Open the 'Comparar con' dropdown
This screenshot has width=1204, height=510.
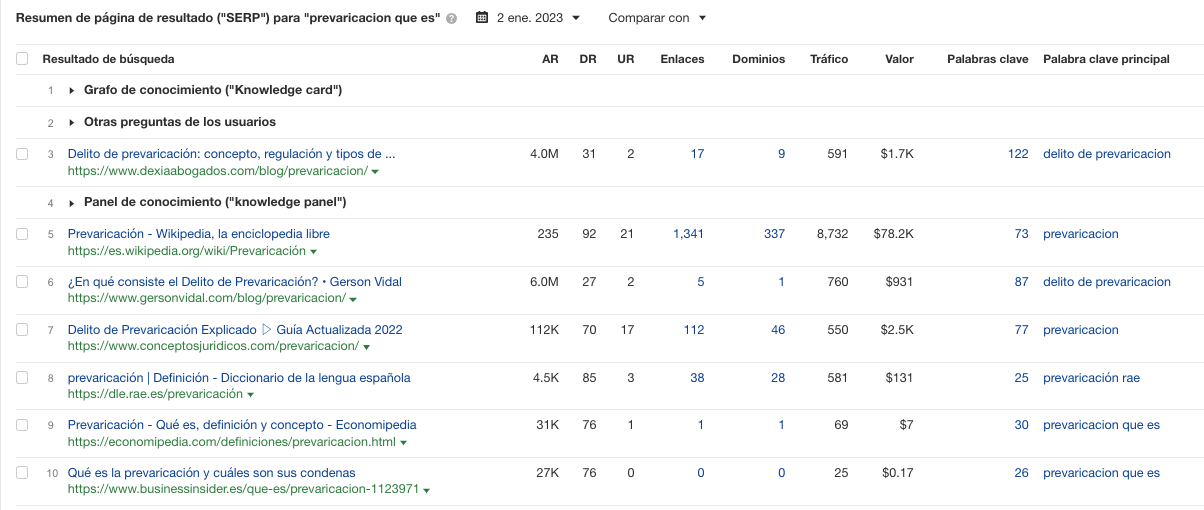[656, 18]
